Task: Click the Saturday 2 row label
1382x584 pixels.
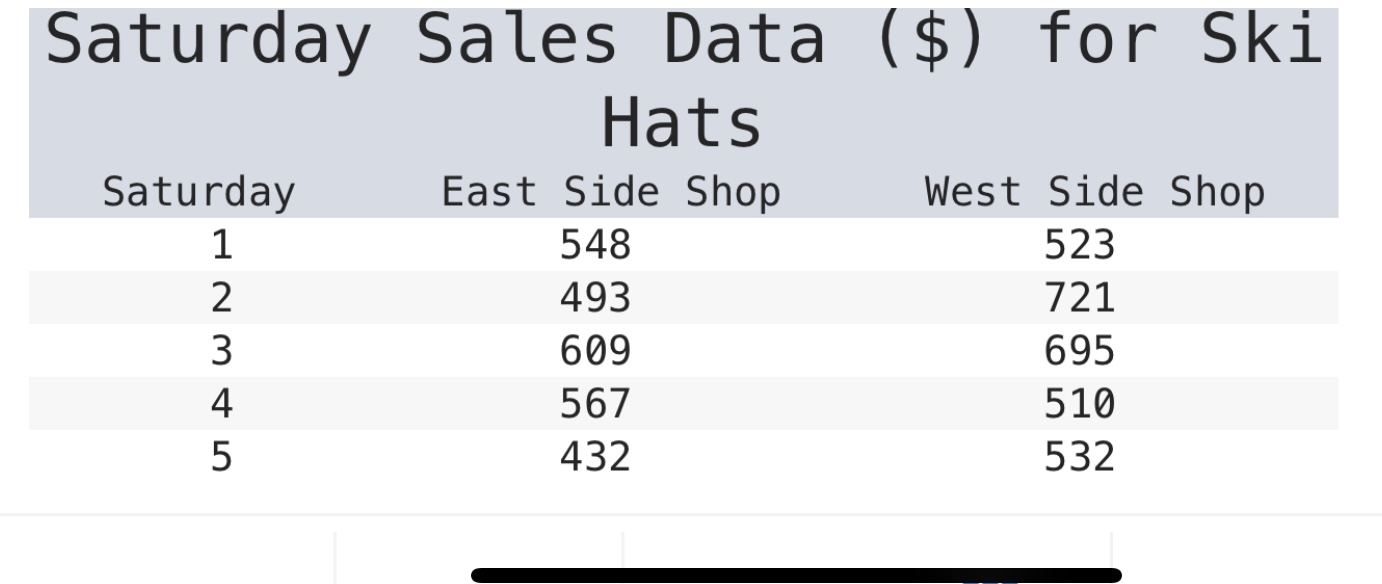Action: pos(221,297)
